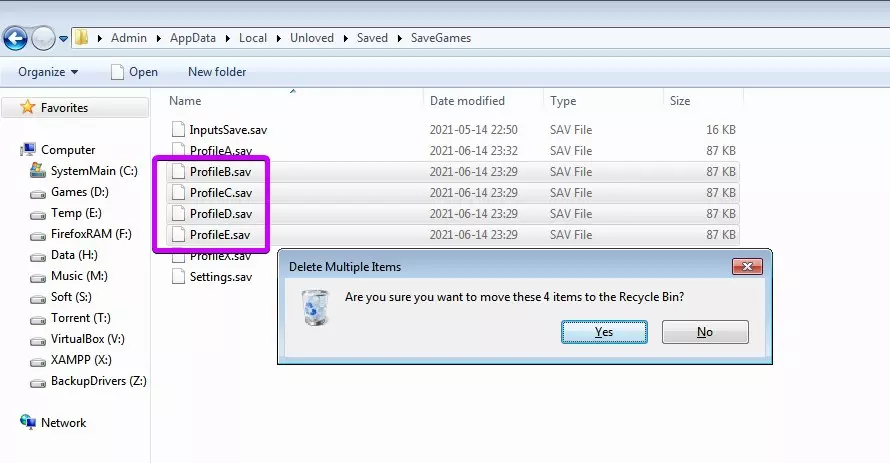Click the folder icon in address bar
890x463 pixels.
pos(82,38)
